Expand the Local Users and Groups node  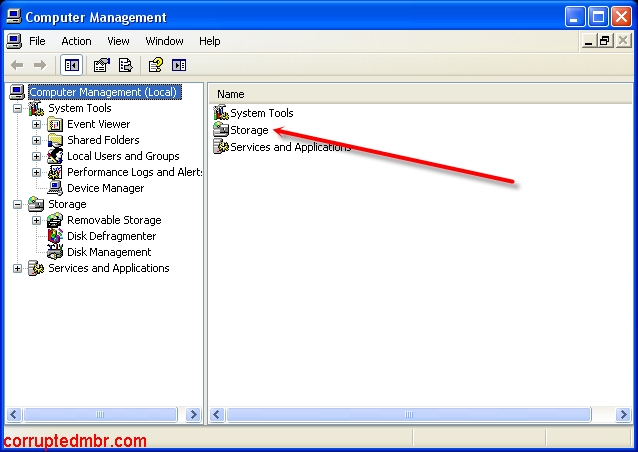point(37,156)
